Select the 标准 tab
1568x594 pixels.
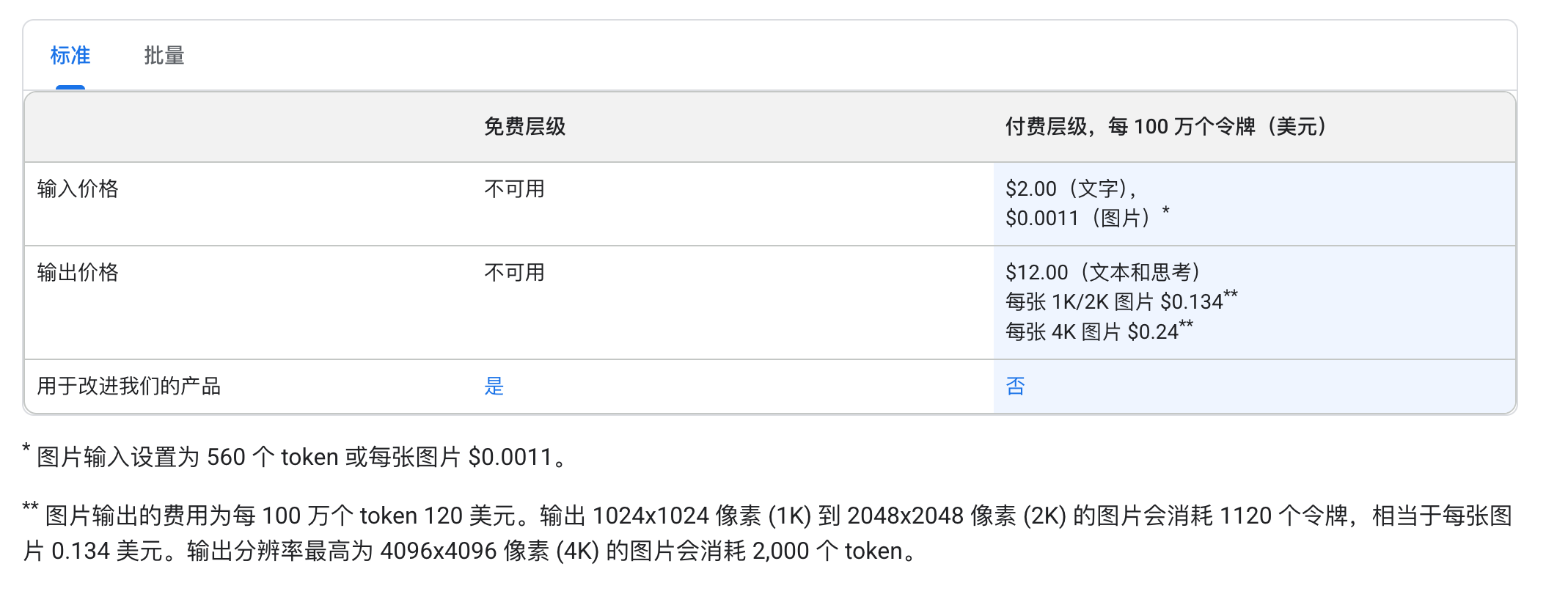(x=70, y=56)
